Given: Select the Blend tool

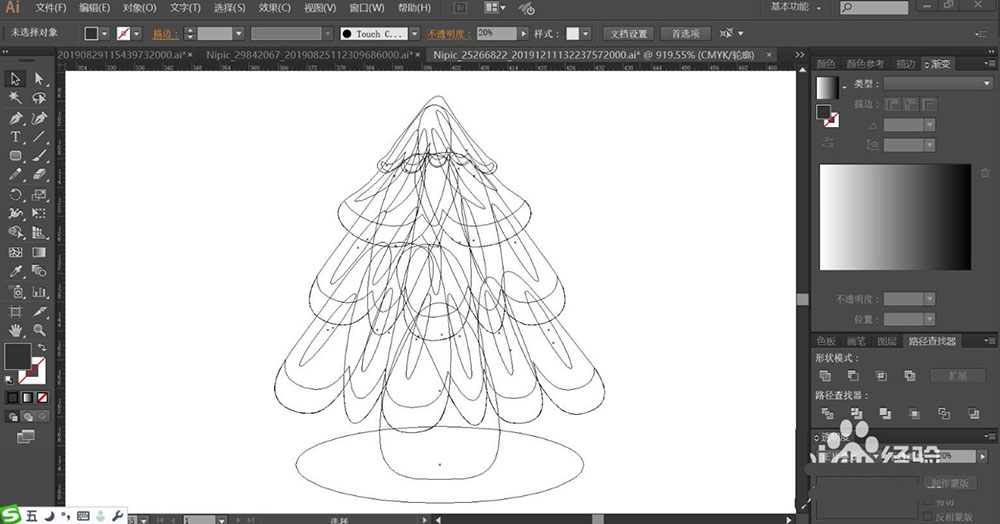Looking at the screenshot, I should pos(39,272).
